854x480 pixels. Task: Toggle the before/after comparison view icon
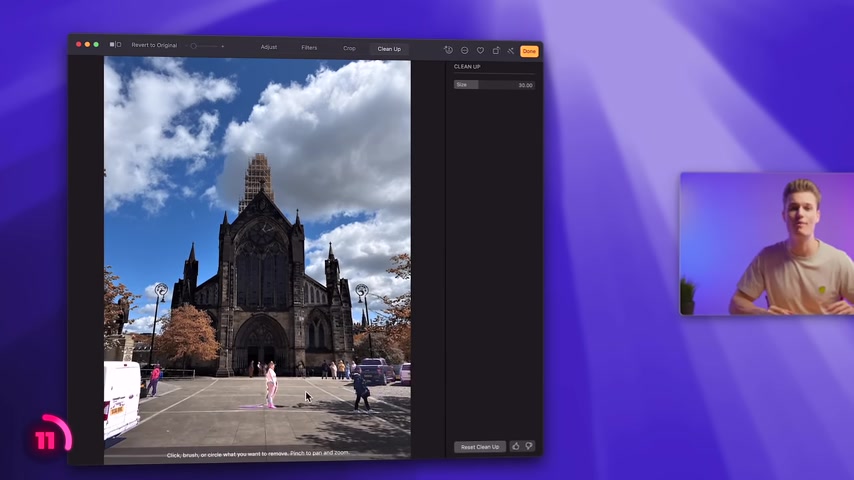pos(115,45)
